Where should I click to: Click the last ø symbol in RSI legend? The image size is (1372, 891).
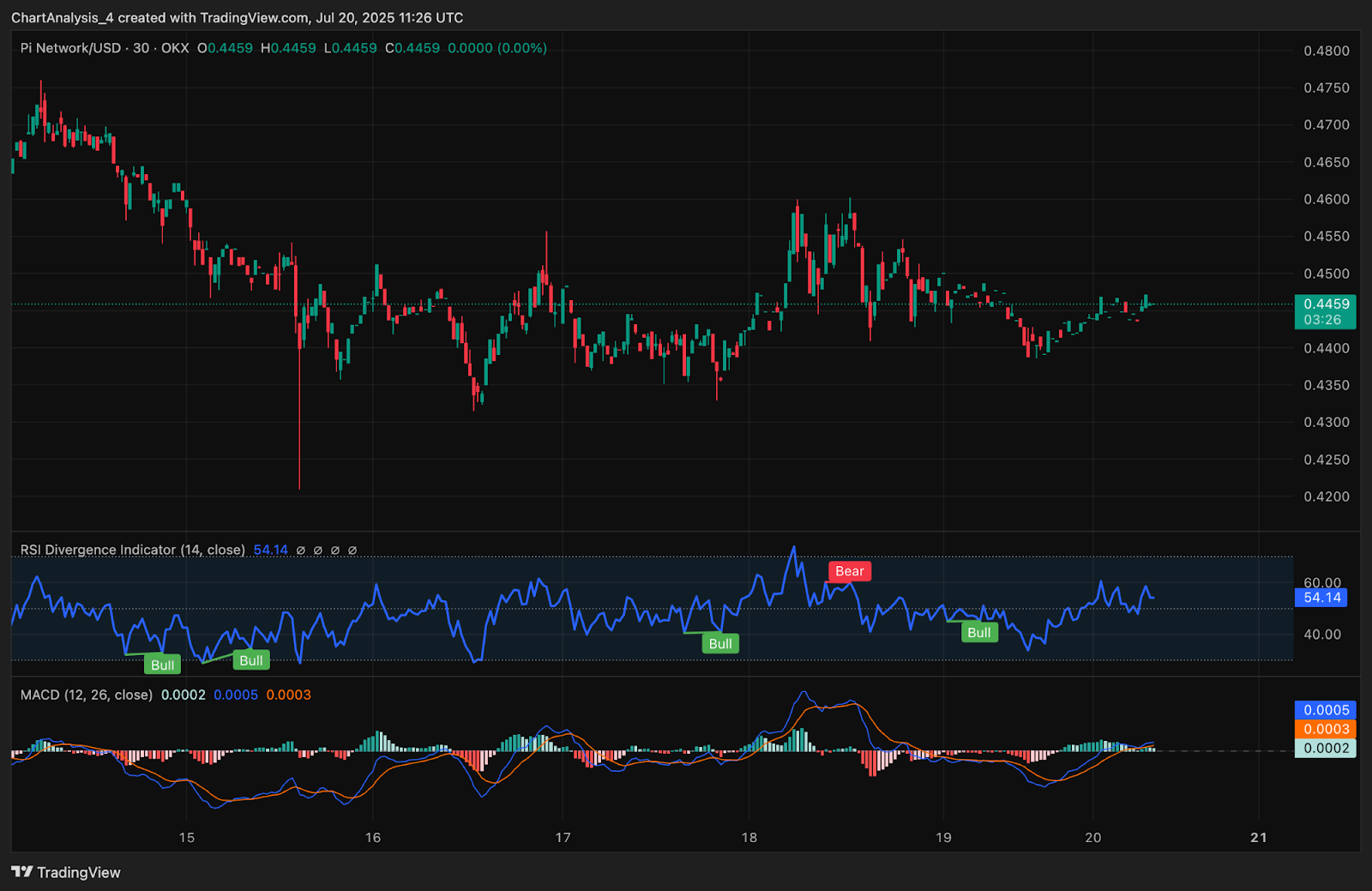click(x=352, y=551)
